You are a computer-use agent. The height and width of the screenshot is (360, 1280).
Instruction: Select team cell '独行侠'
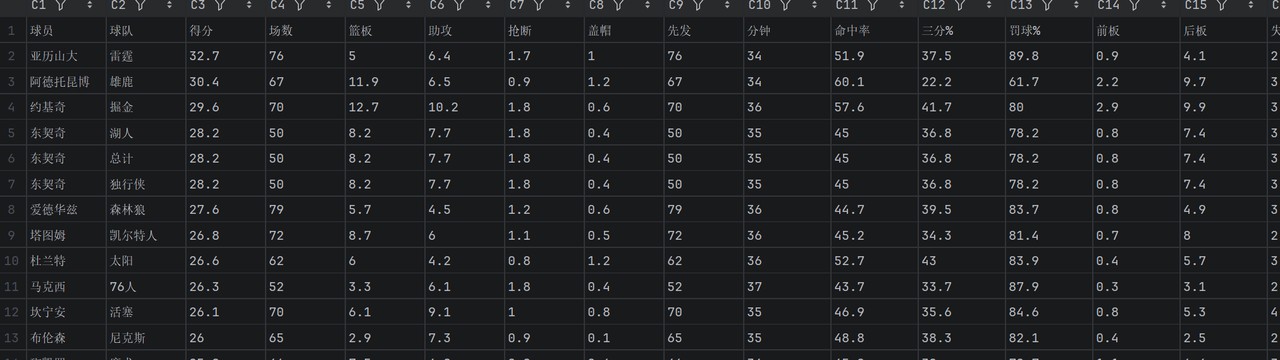click(146, 184)
